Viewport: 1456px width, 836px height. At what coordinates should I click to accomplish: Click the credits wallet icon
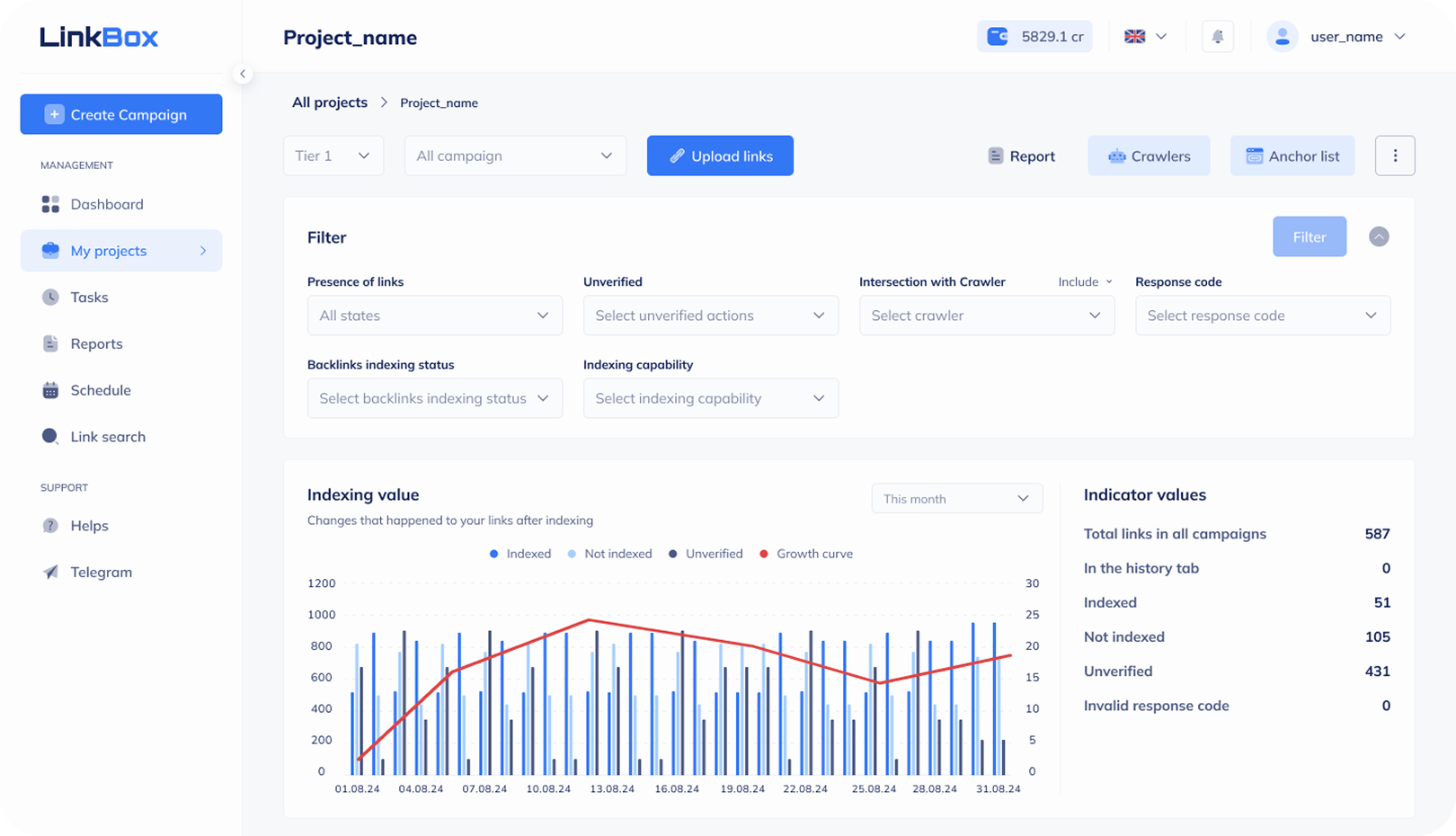(x=998, y=37)
